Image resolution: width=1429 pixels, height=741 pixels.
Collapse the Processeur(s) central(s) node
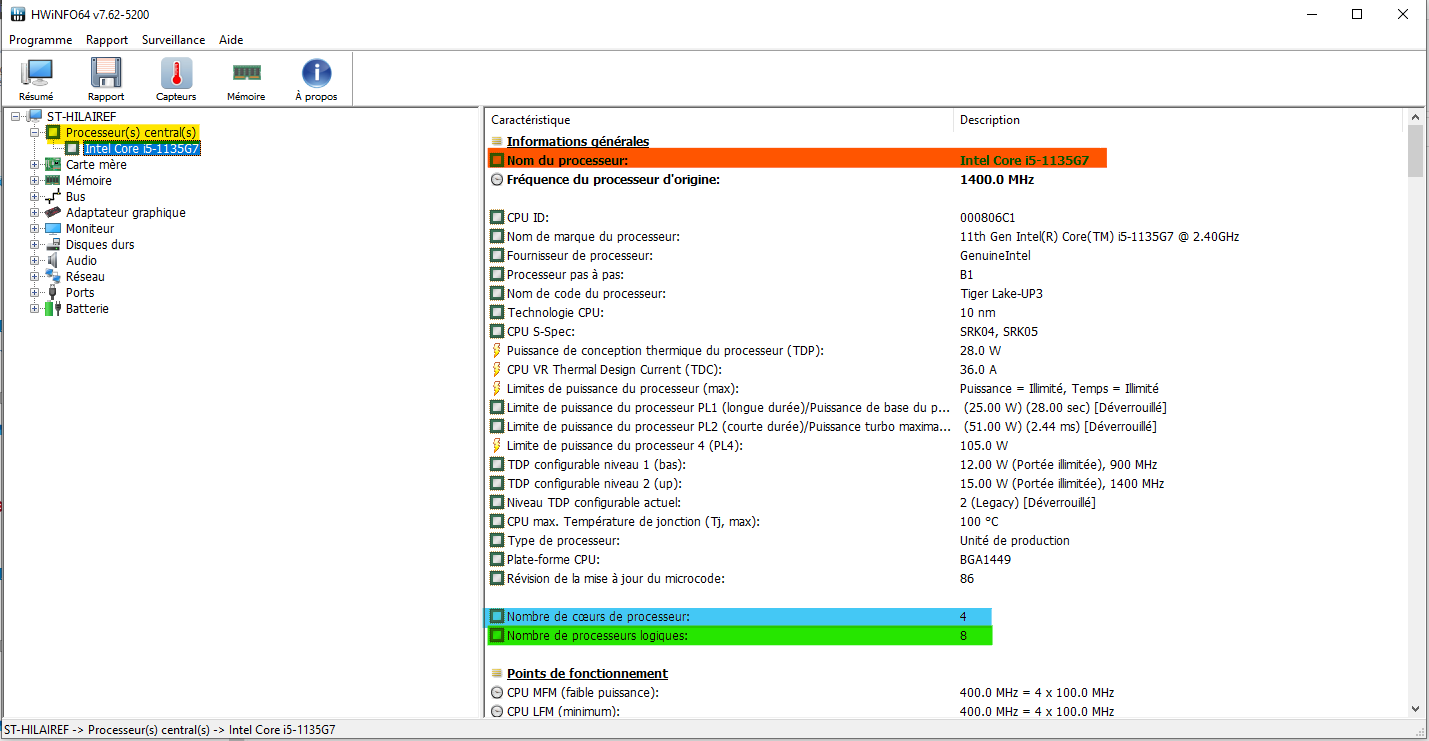coord(35,133)
